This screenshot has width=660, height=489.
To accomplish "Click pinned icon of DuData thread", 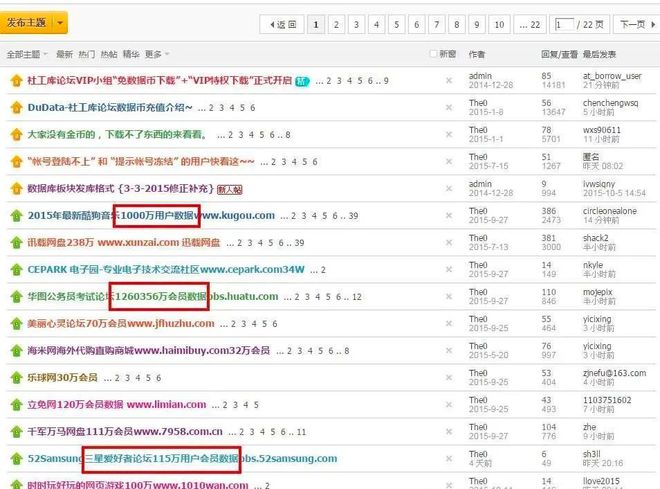I will (x=16, y=107).
